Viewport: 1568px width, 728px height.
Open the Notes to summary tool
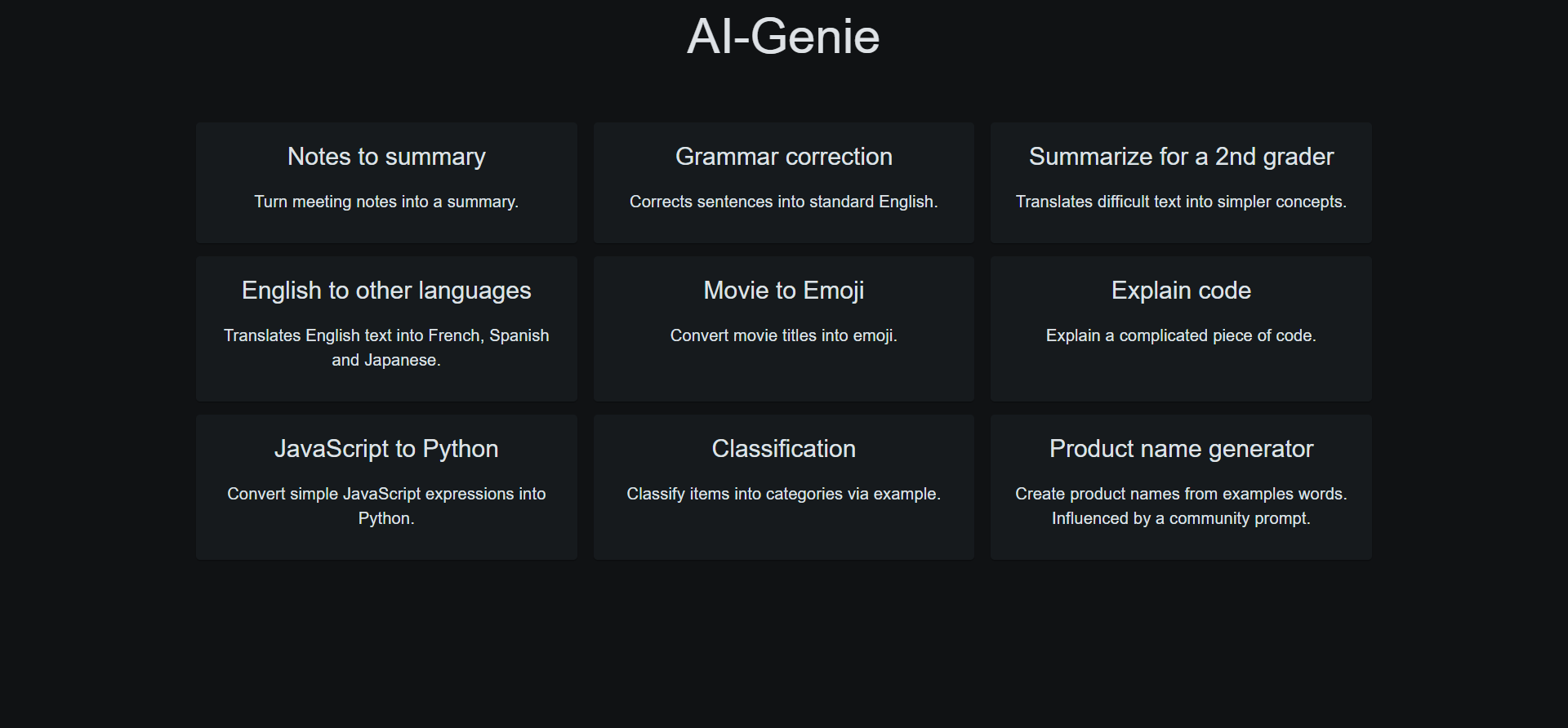(386, 182)
